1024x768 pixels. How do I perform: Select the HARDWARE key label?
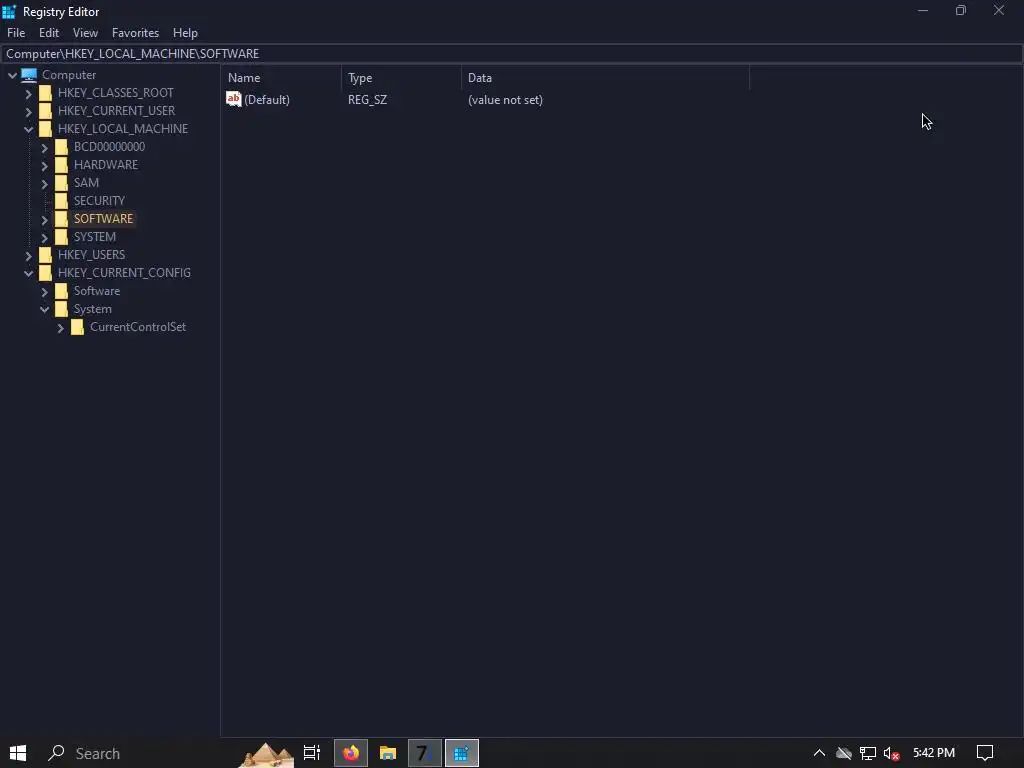tap(106, 165)
